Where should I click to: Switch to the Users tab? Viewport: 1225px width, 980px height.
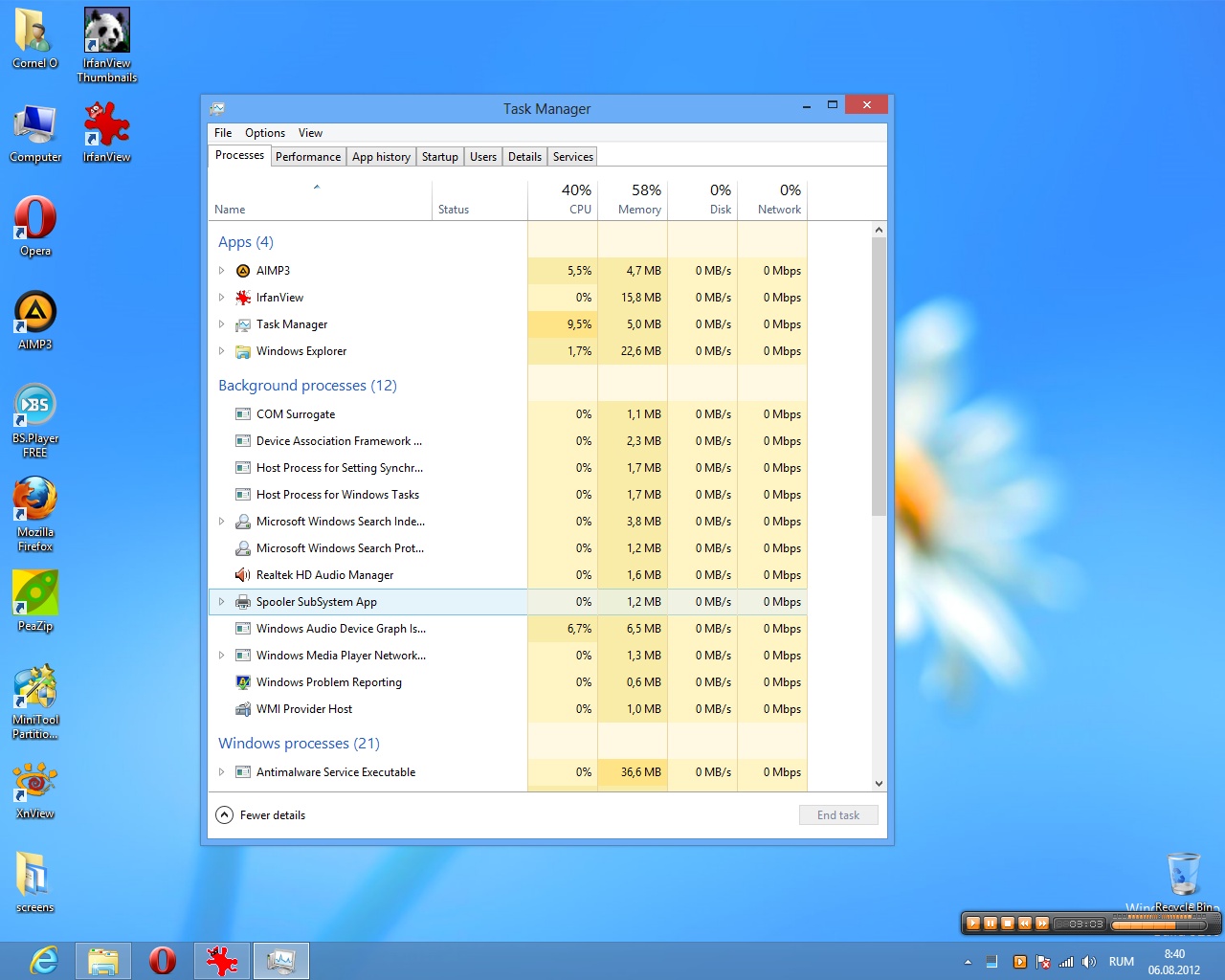483,157
